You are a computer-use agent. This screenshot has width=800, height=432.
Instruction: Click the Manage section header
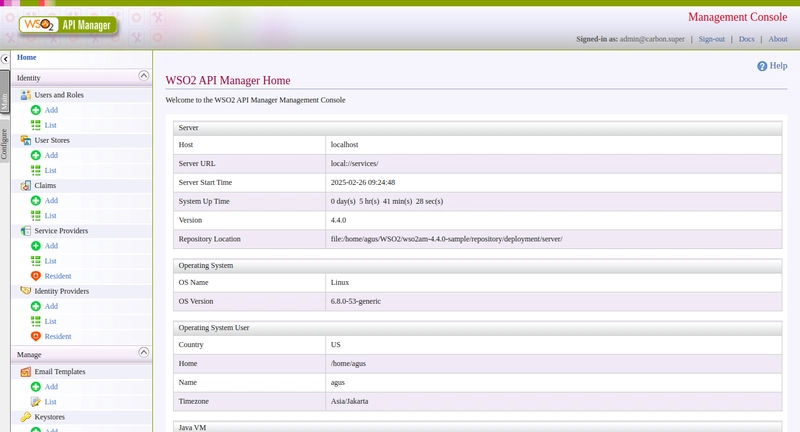click(82, 354)
